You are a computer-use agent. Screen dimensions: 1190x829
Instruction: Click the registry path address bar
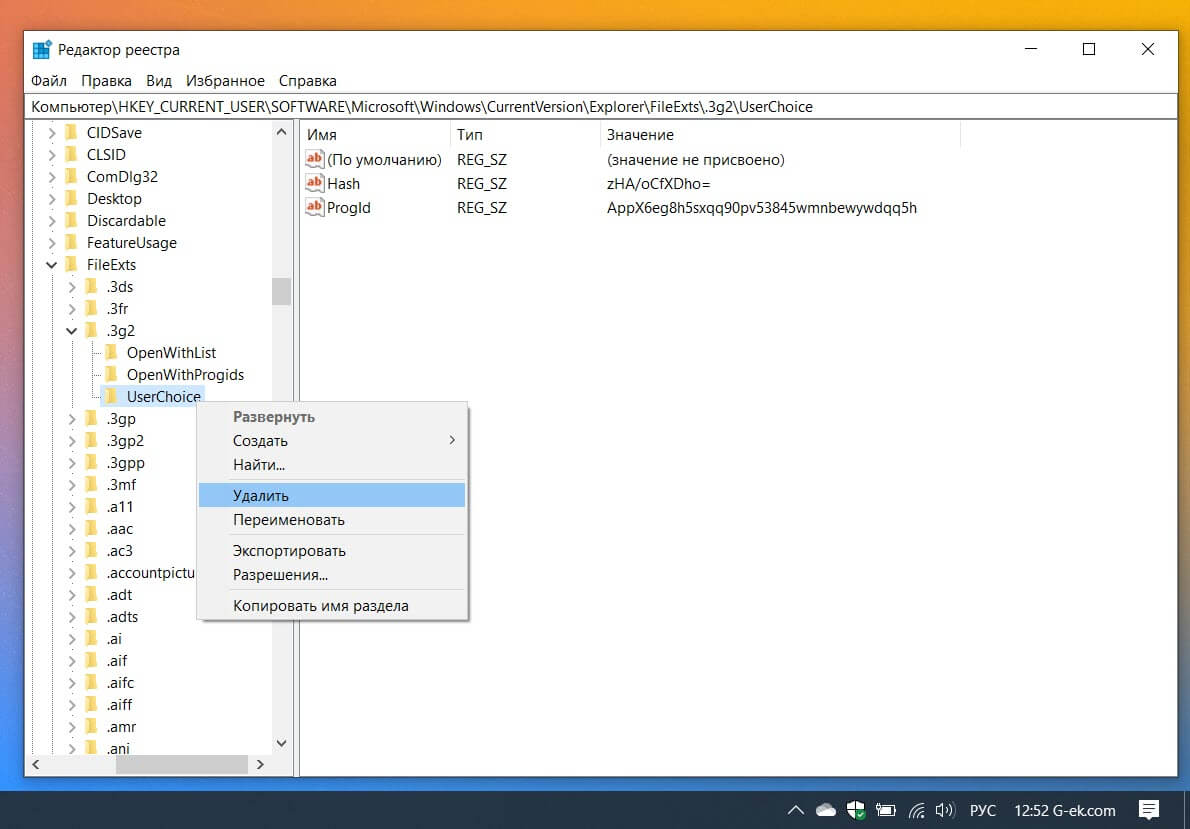[x=601, y=106]
